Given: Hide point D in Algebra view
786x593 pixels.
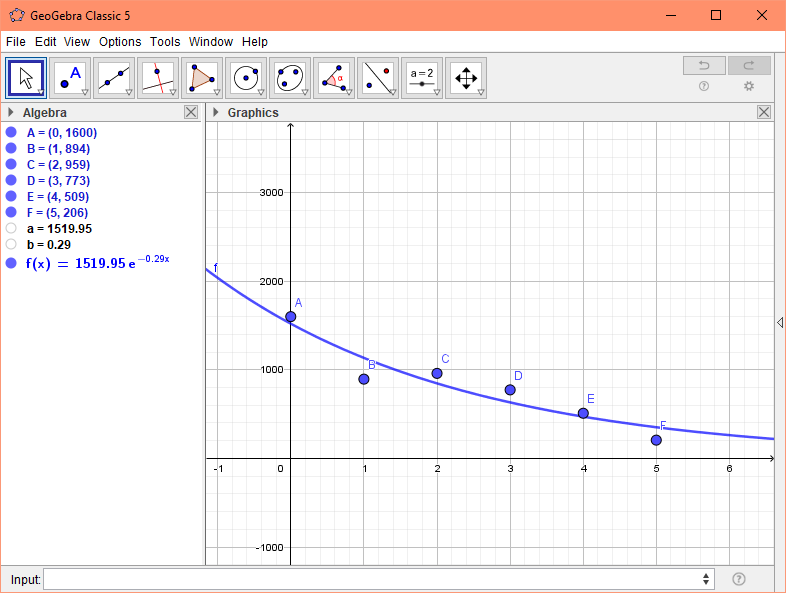Looking at the screenshot, I should click(x=11, y=180).
